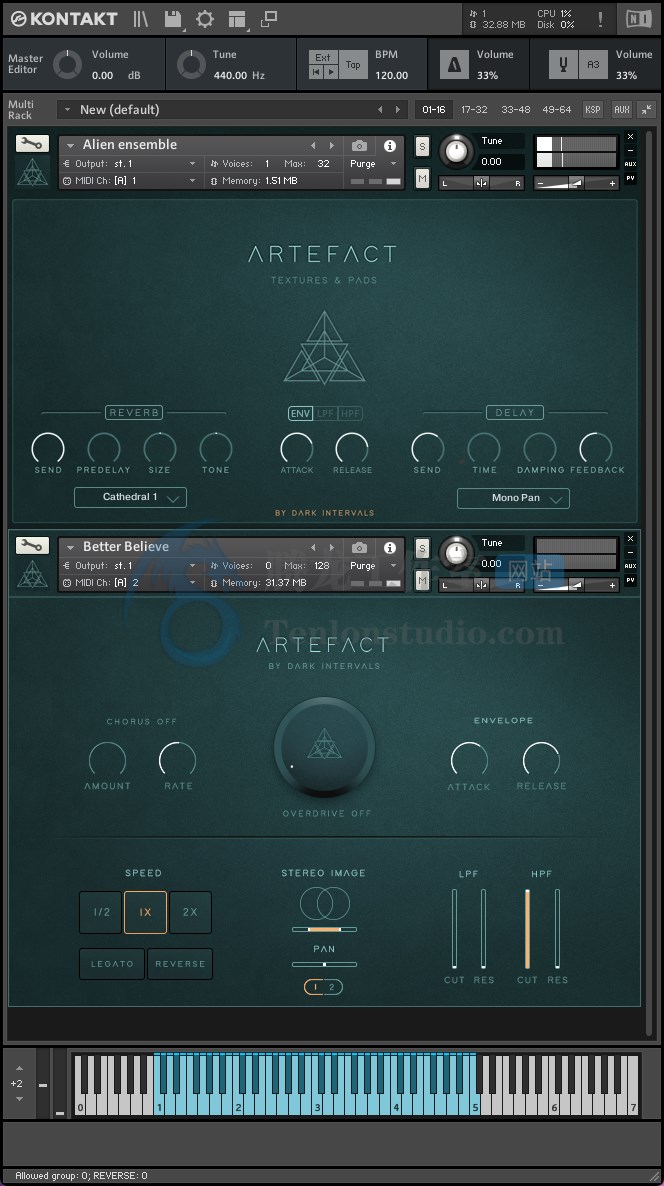Show Alien ensemble info icon
The image size is (664, 1186).
[x=389, y=145]
